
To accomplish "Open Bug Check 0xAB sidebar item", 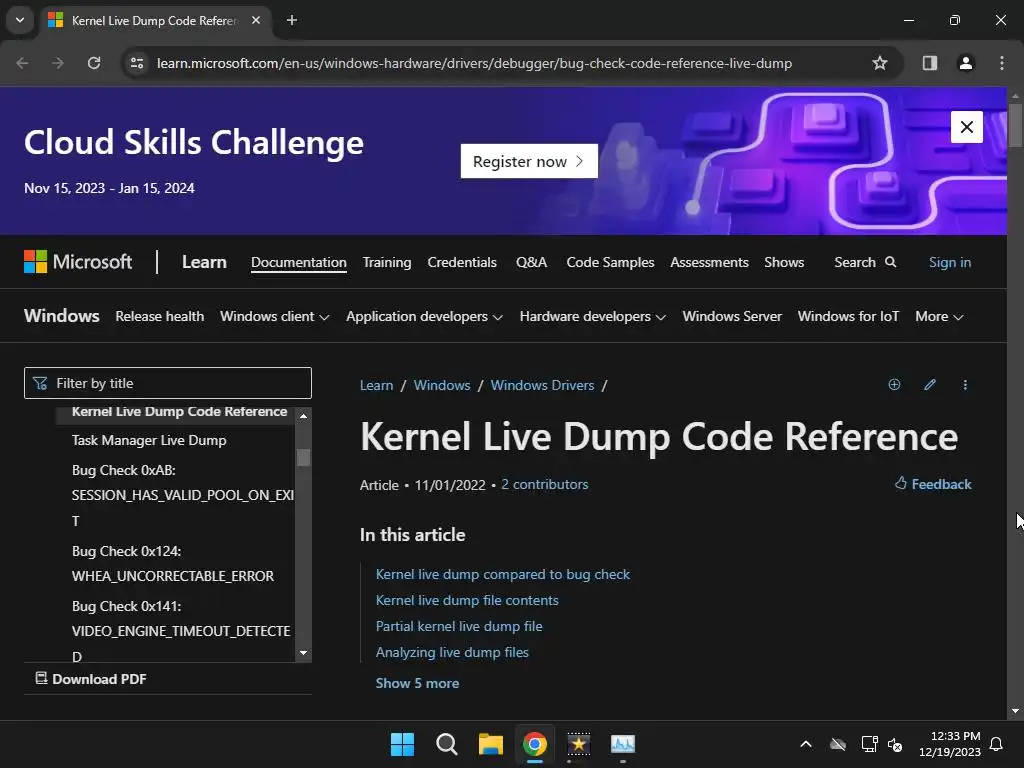I will (x=182, y=496).
